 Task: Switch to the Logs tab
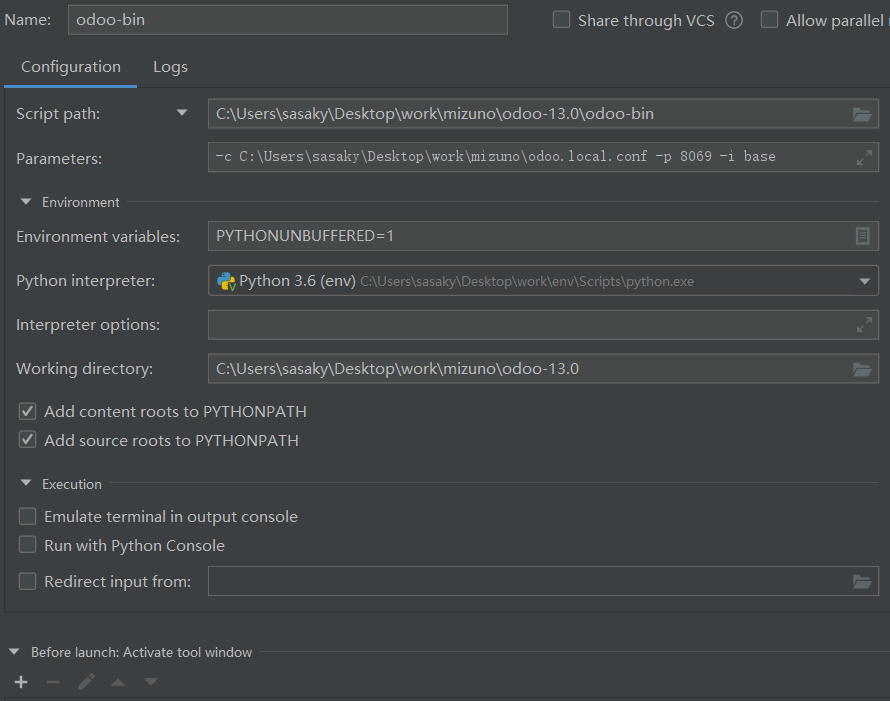(x=170, y=67)
